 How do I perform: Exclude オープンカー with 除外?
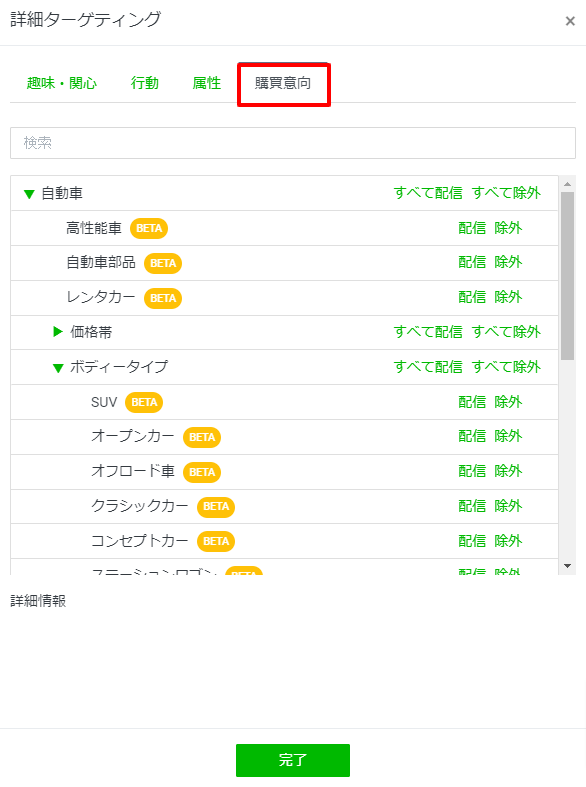pos(508,436)
